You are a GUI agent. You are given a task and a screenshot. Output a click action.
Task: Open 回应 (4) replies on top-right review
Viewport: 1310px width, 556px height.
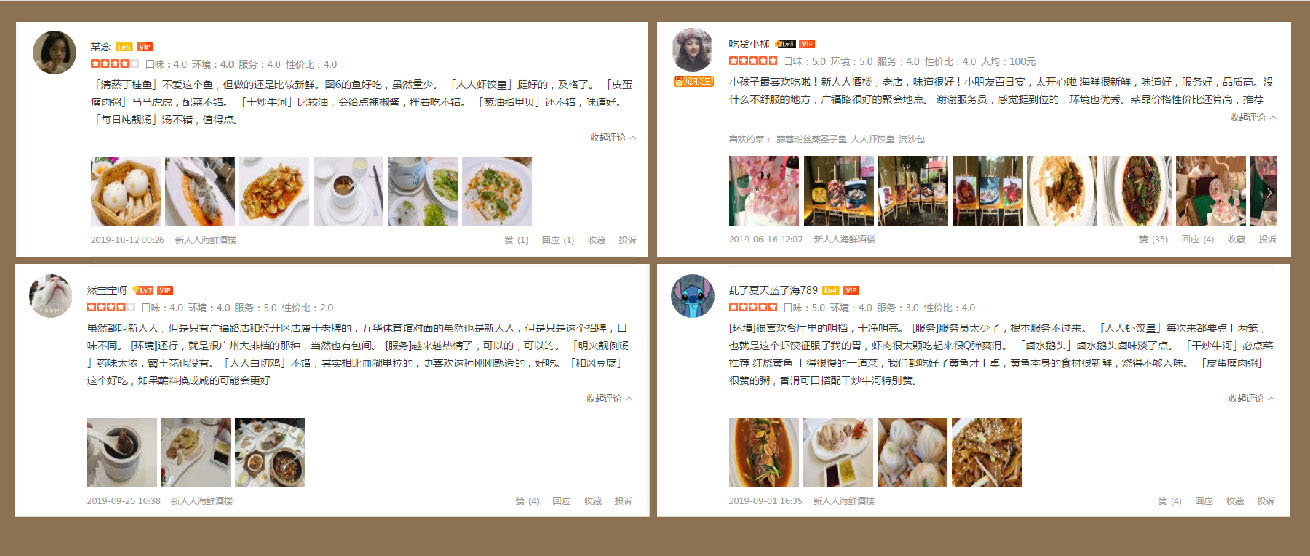pyautogui.click(x=1197, y=240)
